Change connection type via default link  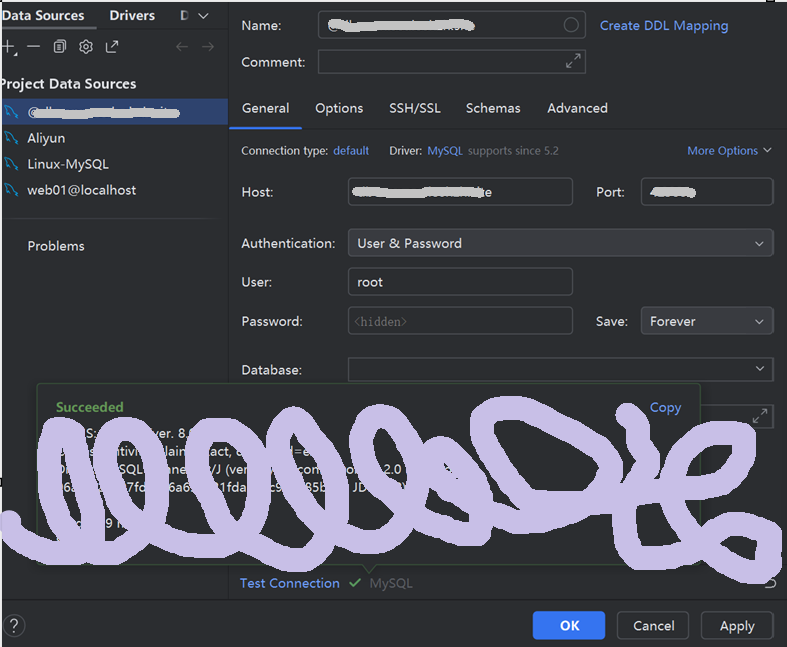351,151
